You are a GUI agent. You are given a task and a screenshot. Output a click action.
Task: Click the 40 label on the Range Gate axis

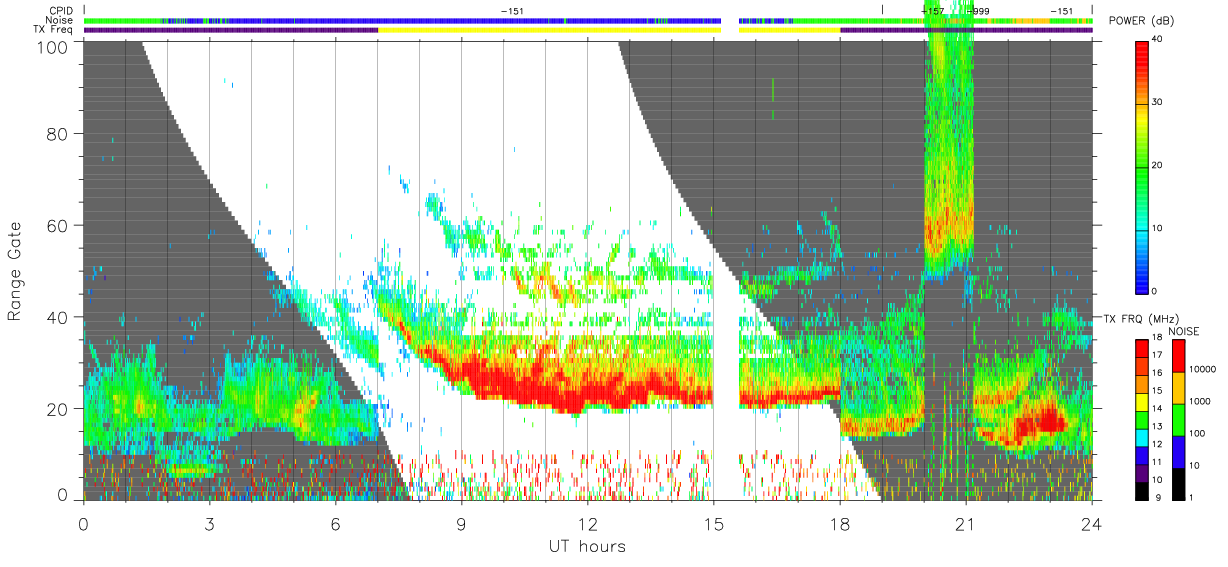tap(58, 317)
